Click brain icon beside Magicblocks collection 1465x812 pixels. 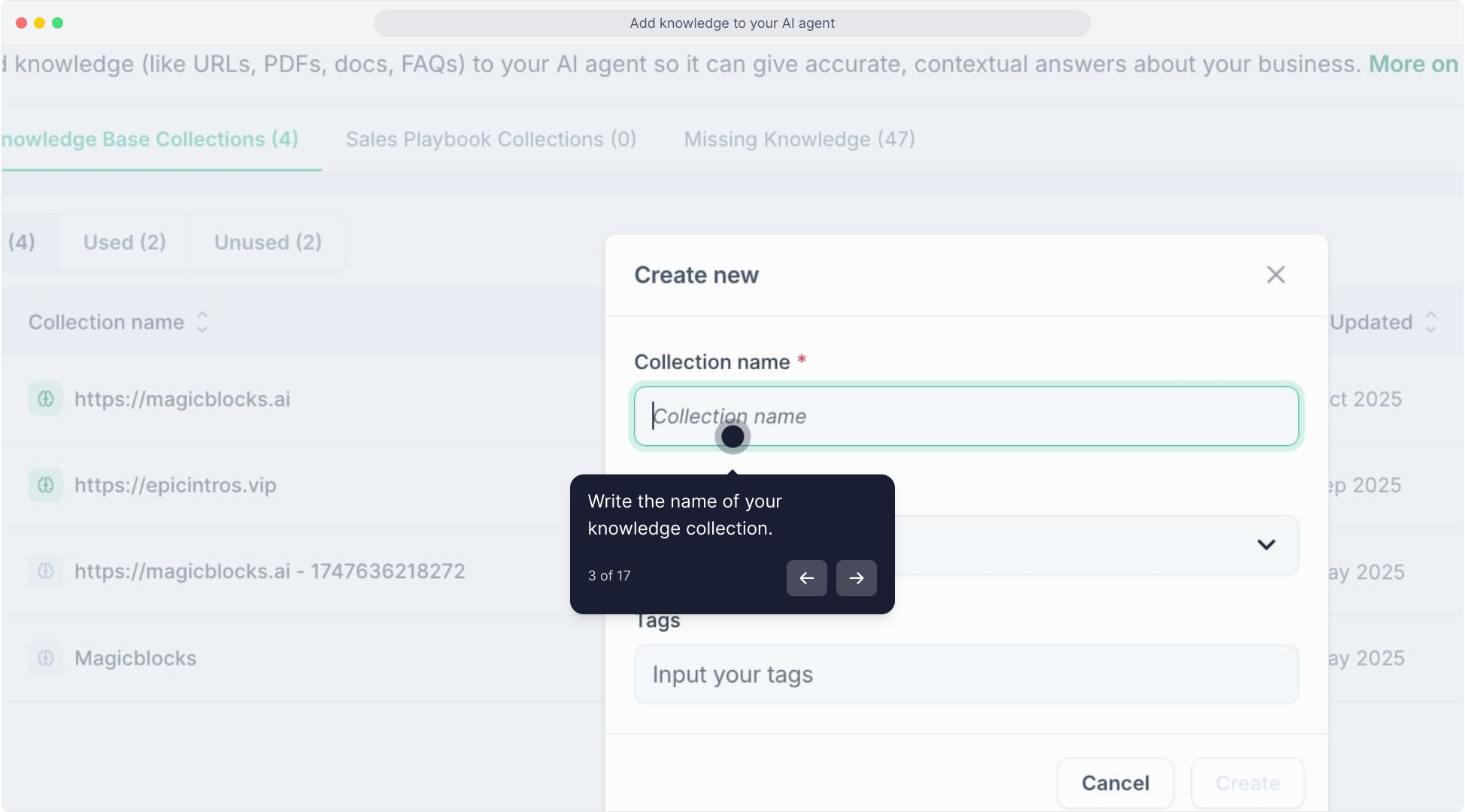(x=46, y=658)
